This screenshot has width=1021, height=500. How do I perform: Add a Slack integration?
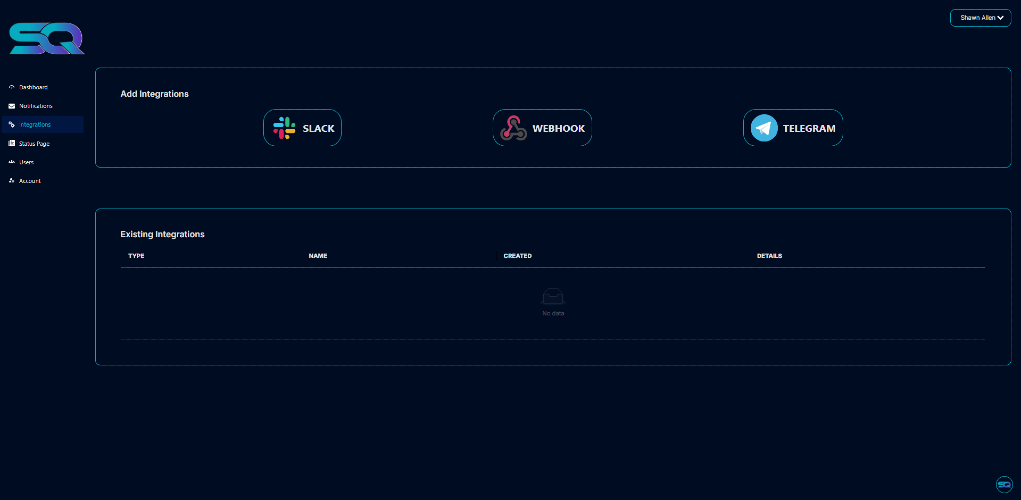click(303, 128)
